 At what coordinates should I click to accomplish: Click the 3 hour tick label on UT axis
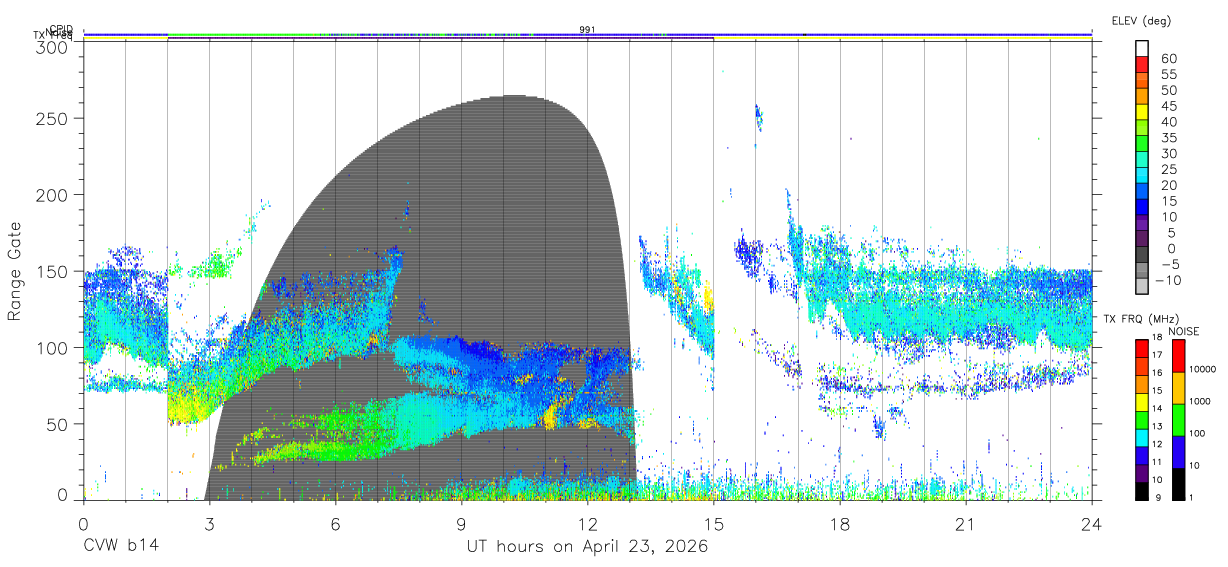[209, 523]
